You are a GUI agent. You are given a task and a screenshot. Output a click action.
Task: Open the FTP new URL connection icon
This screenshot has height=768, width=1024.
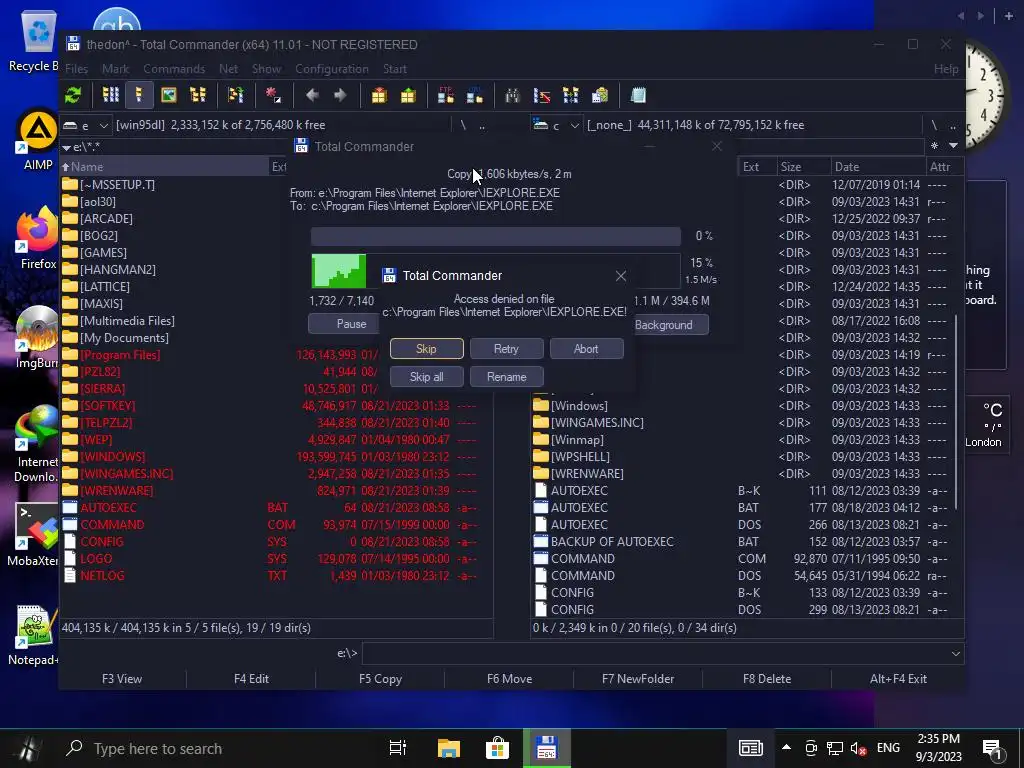coord(475,95)
